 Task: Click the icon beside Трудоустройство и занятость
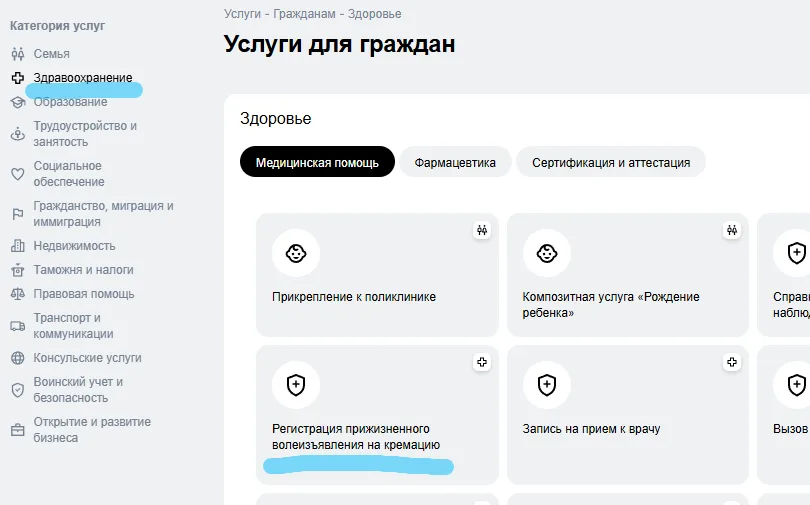(x=18, y=134)
